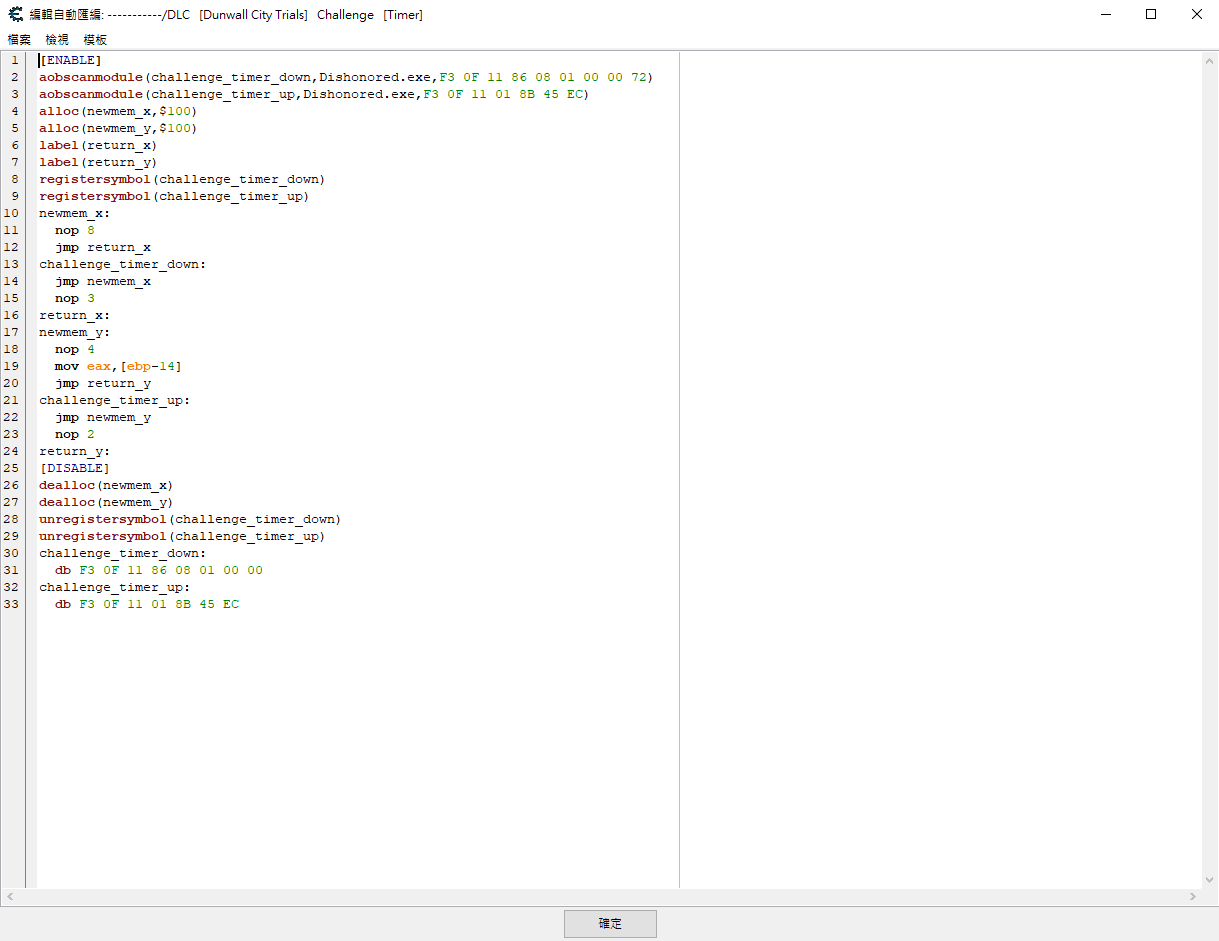
Task: Click the aobscanmodule(challenge_timer_up,...) line
Action: coord(314,94)
